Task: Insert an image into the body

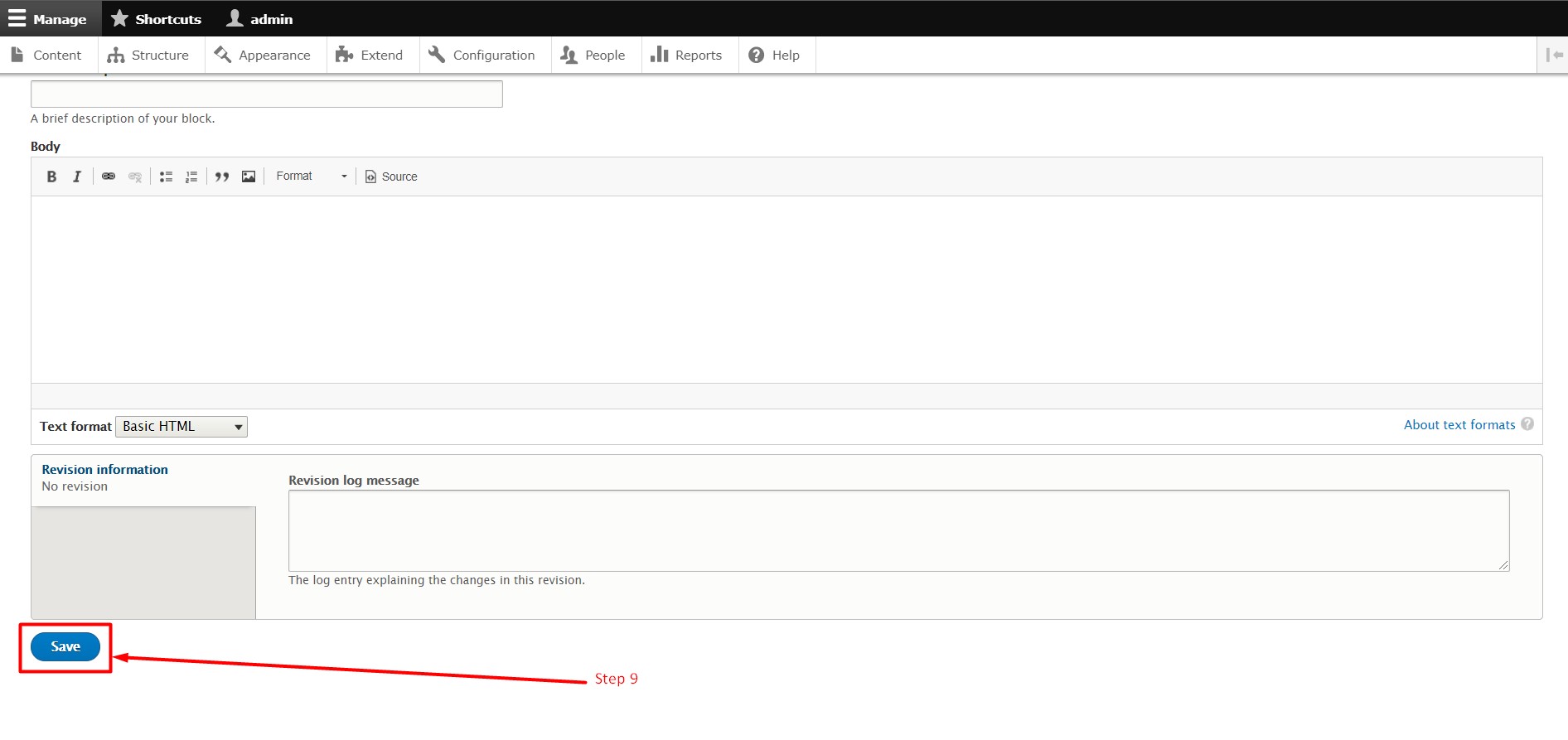Action: (249, 177)
